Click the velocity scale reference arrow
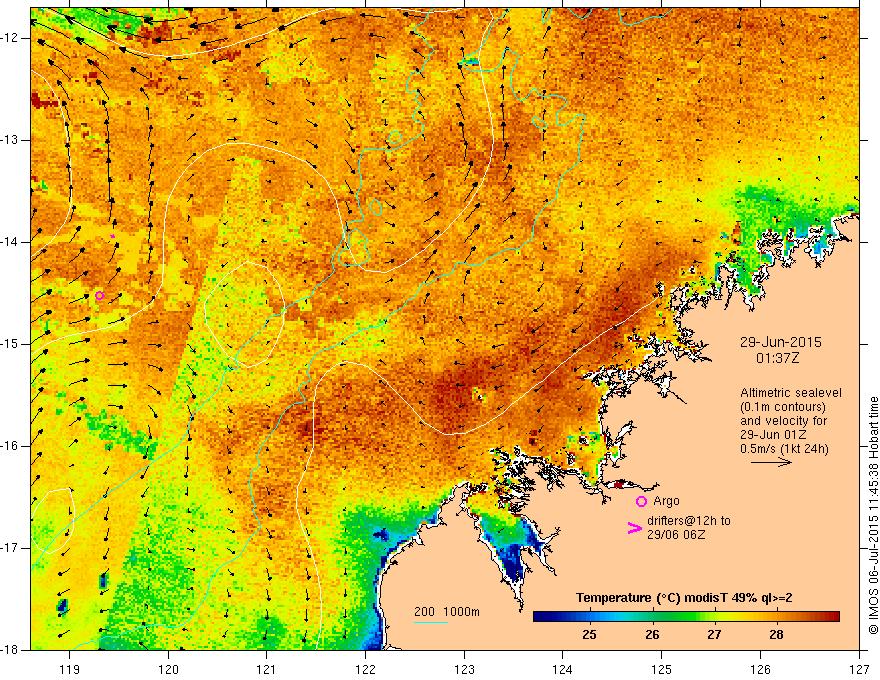 (x=771, y=462)
